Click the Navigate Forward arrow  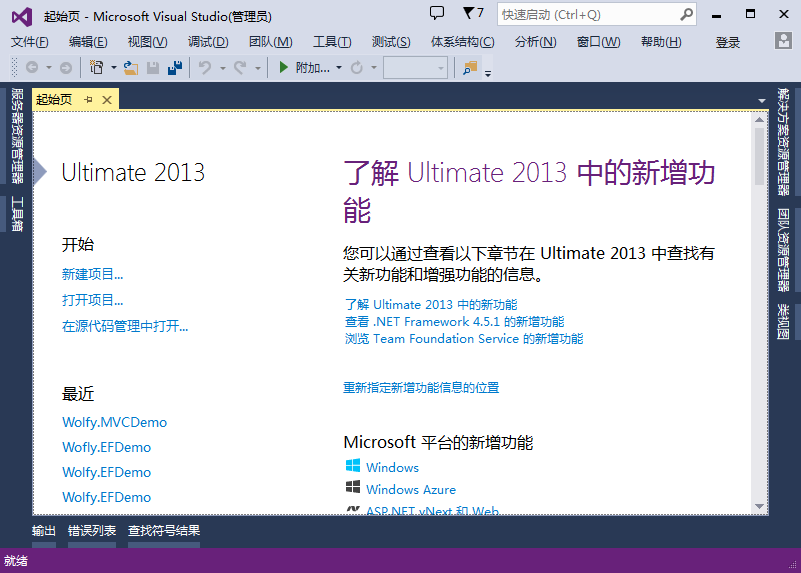66,67
